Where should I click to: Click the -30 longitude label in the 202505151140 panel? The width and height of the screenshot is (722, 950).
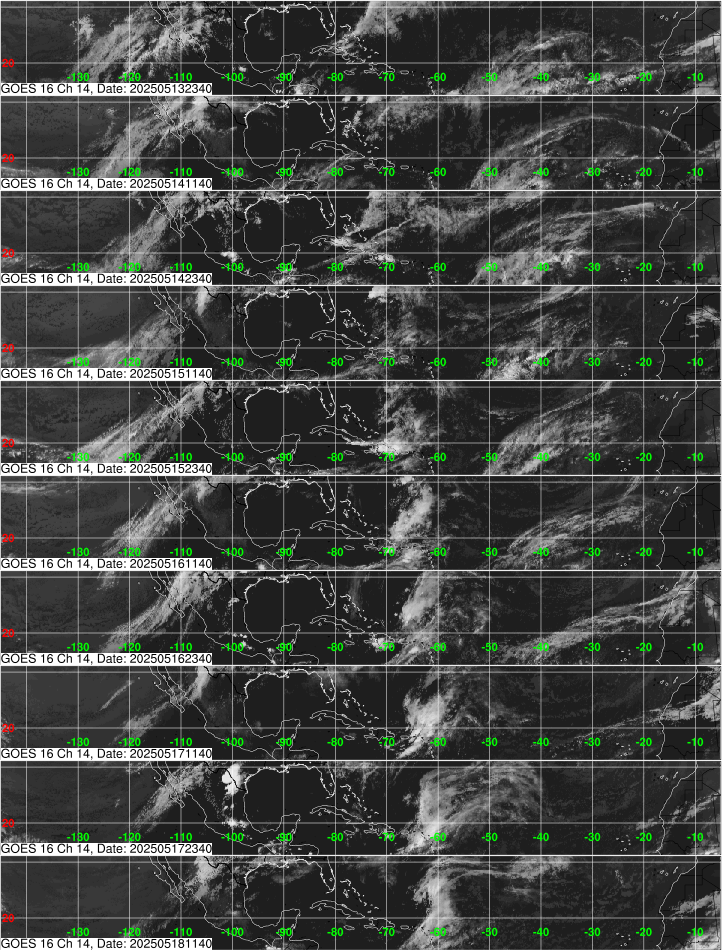[592, 362]
